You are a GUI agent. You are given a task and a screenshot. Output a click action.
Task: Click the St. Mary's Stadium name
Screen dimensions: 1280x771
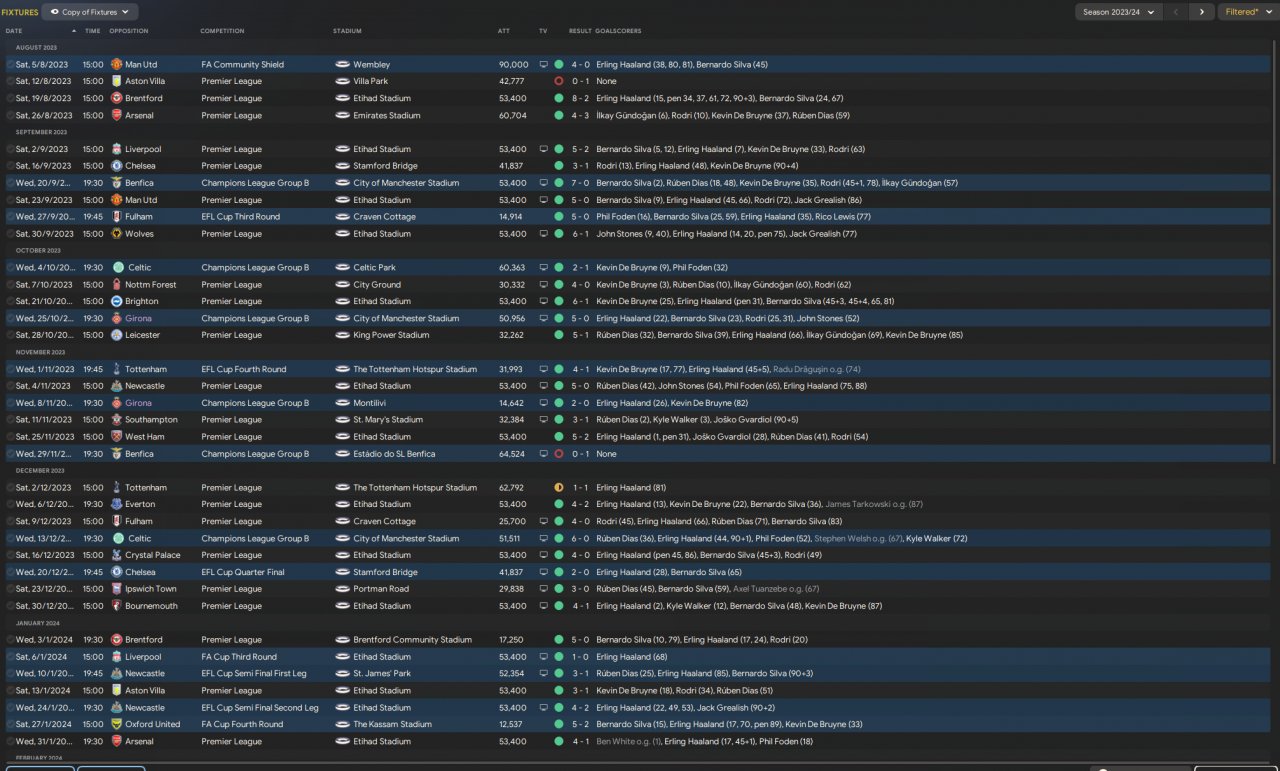coord(388,420)
